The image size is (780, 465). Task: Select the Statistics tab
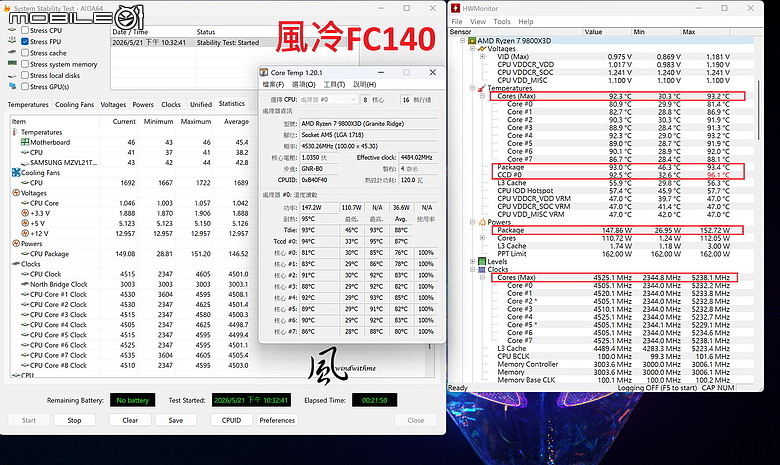[231, 103]
